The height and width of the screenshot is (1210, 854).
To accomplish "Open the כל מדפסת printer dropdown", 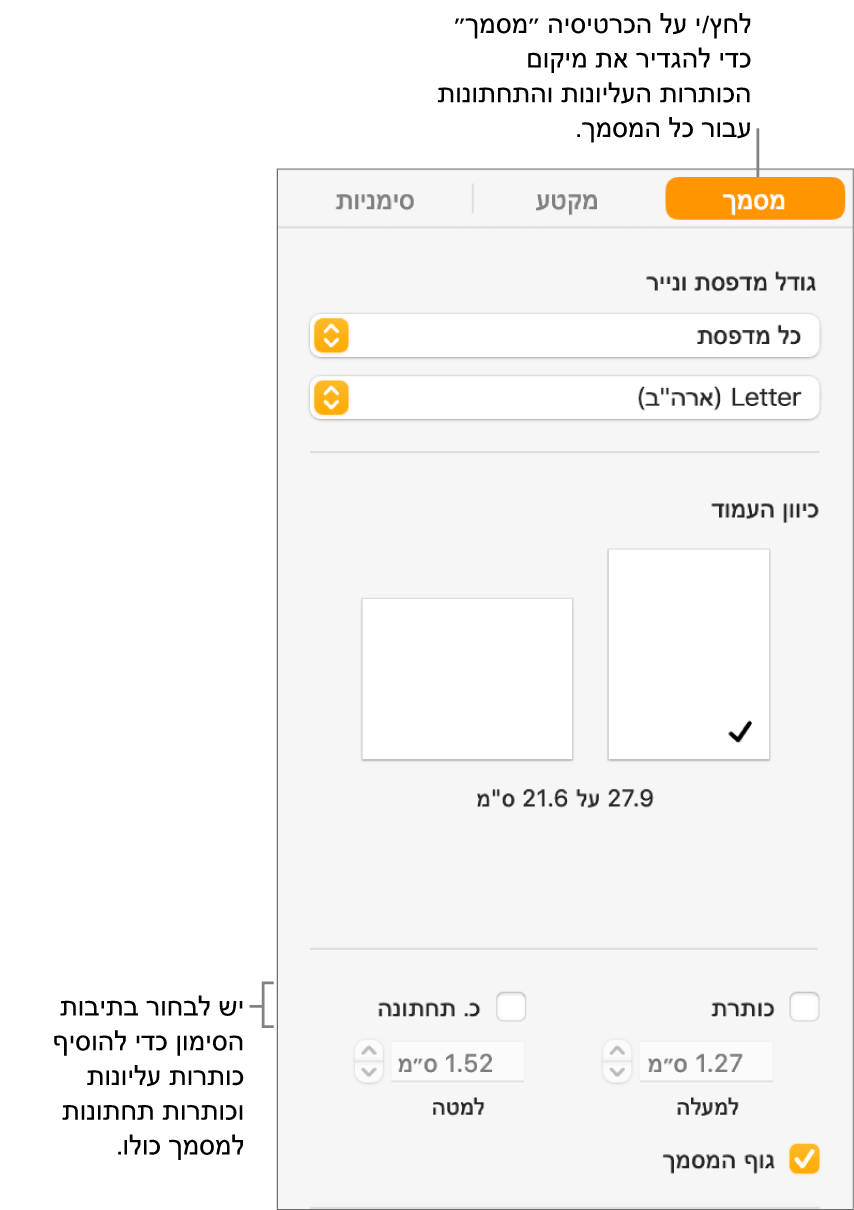I will pyautogui.click(x=565, y=336).
